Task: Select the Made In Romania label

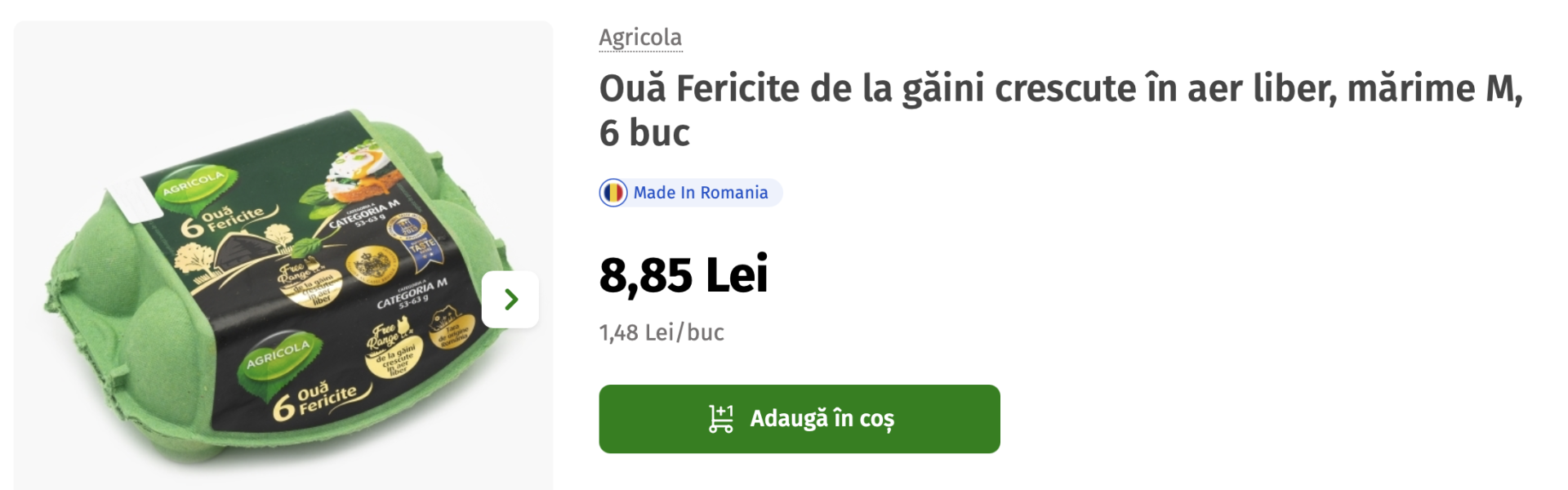Action: pyautogui.click(x=700, y=193)
